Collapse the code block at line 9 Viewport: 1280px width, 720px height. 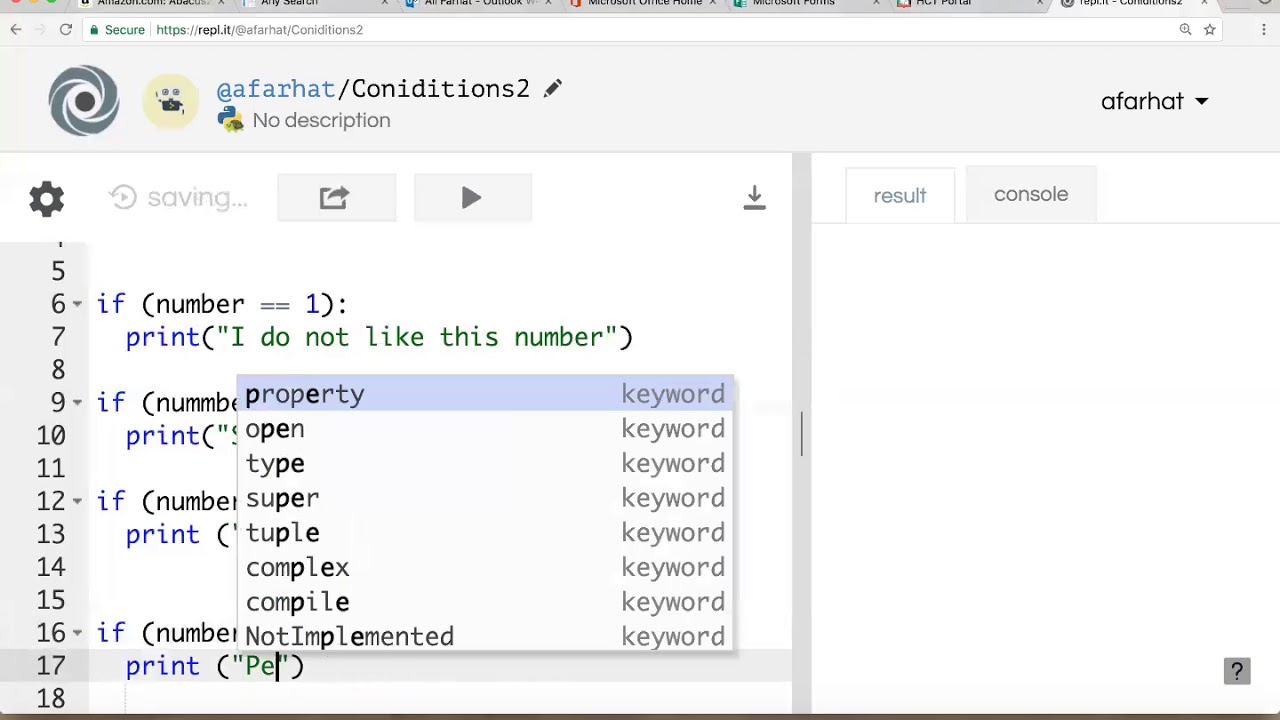77,402
